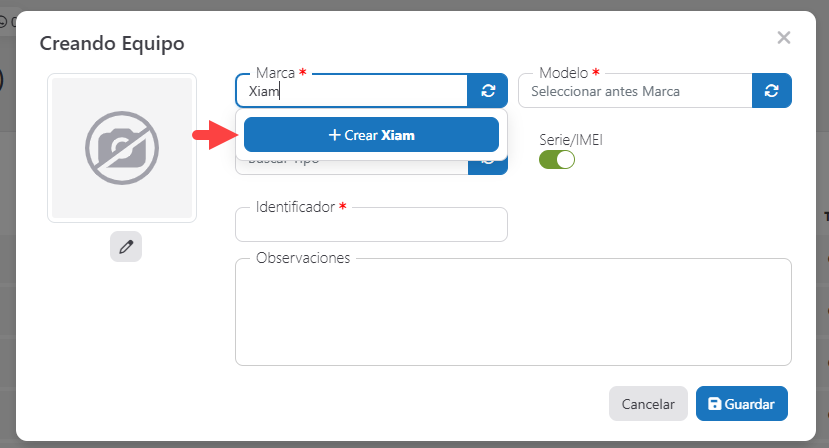Focus the Marca combo box with Xiam

pyautogui.click(x=352, y=91)
